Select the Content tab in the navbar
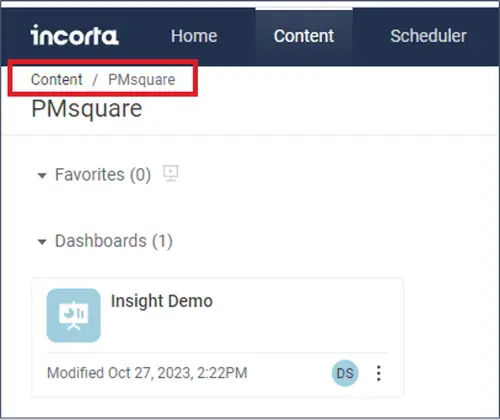 [304, 36]
